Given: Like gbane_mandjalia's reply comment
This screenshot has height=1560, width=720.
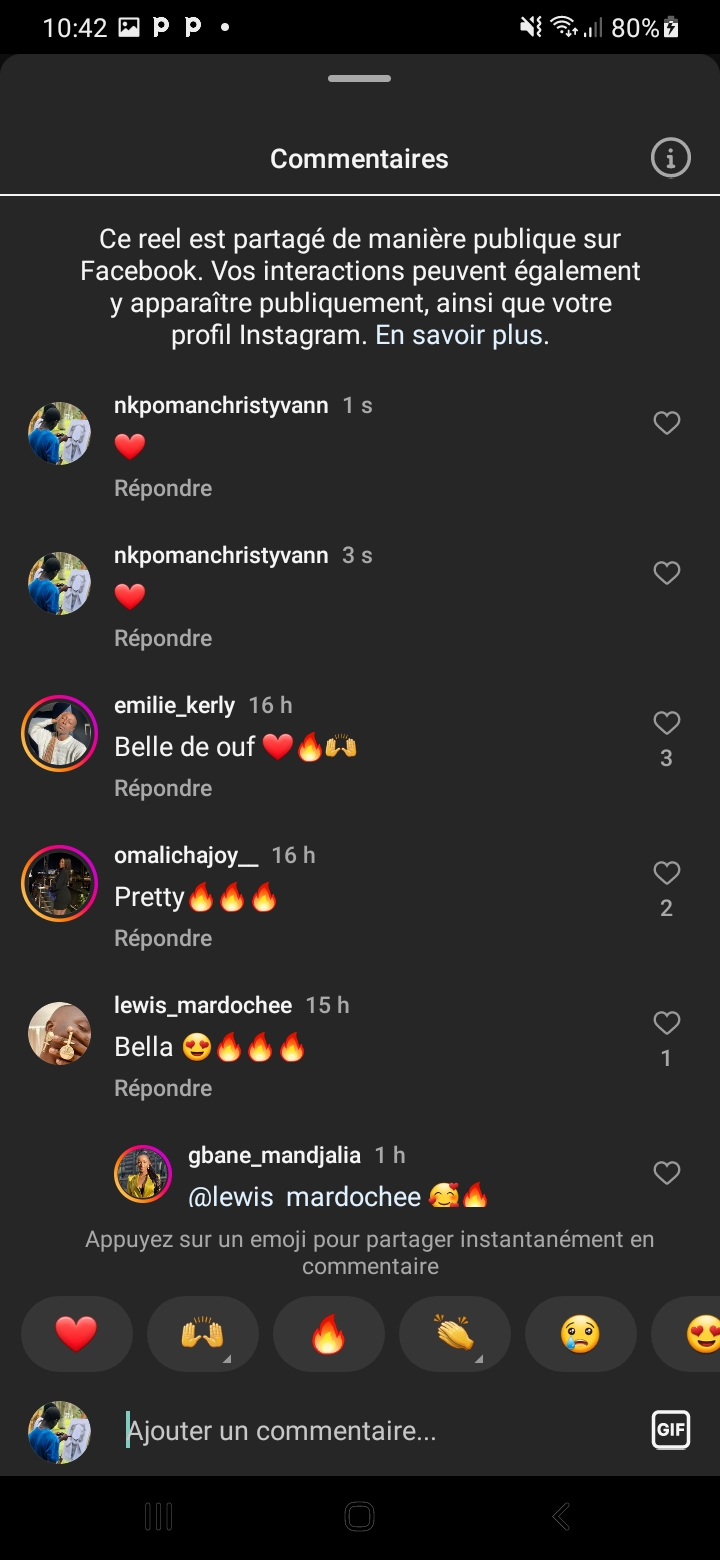Looking at the screenshot, I should (x=666, y=1173).
